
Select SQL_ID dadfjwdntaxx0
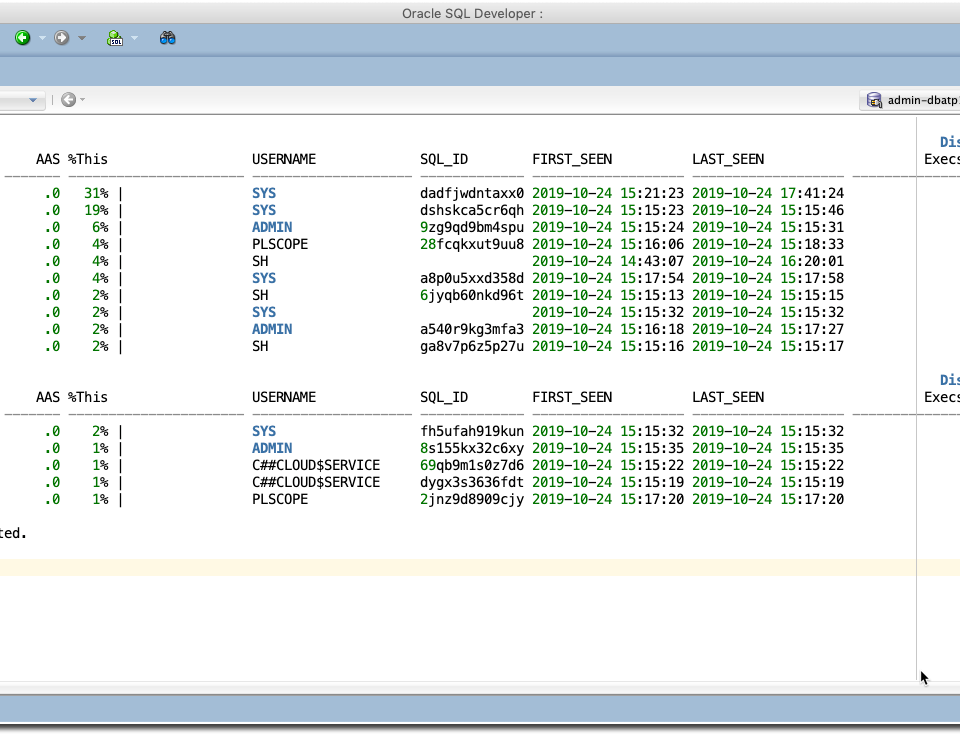(x=471, y=193)
